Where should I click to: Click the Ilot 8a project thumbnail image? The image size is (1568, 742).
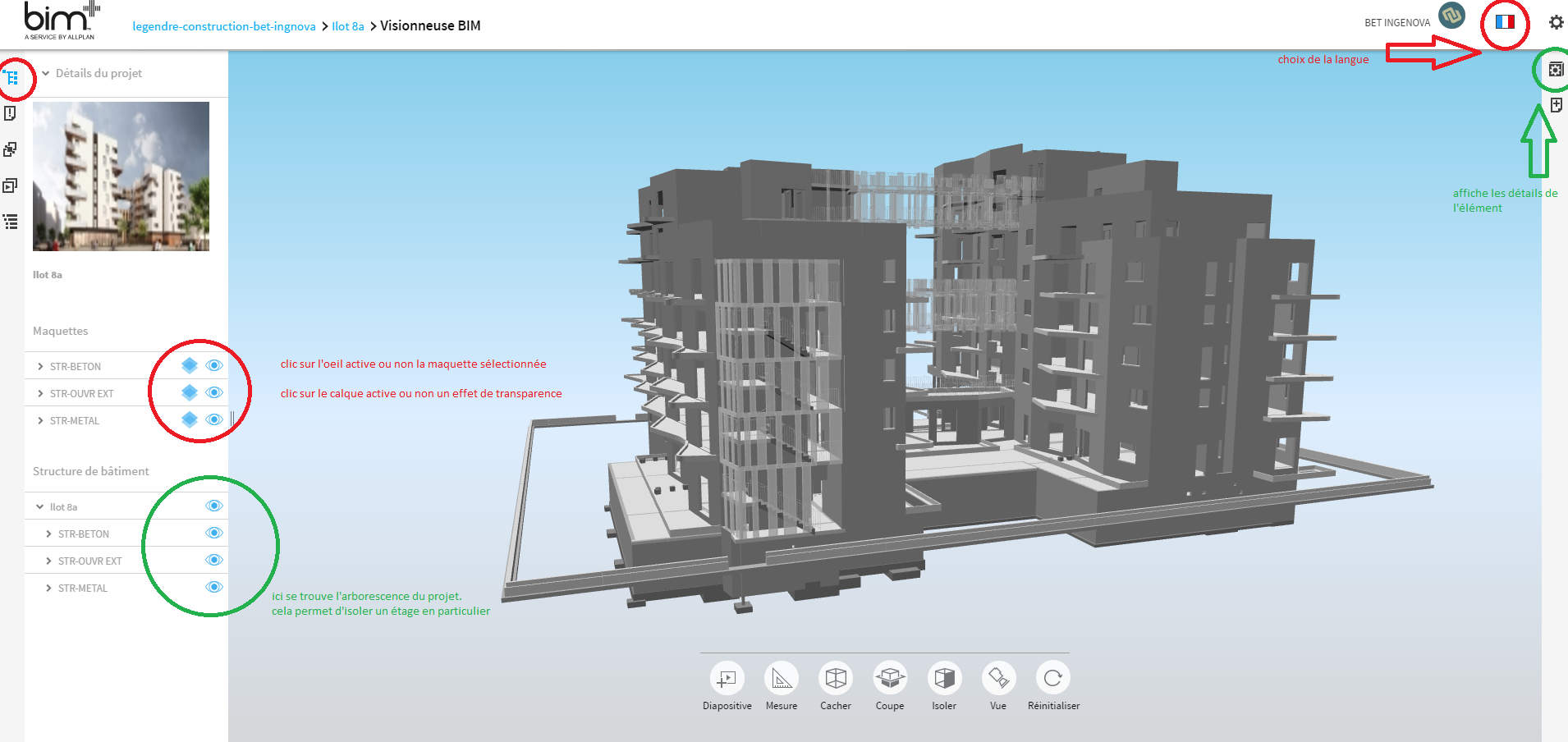(121, 176)
